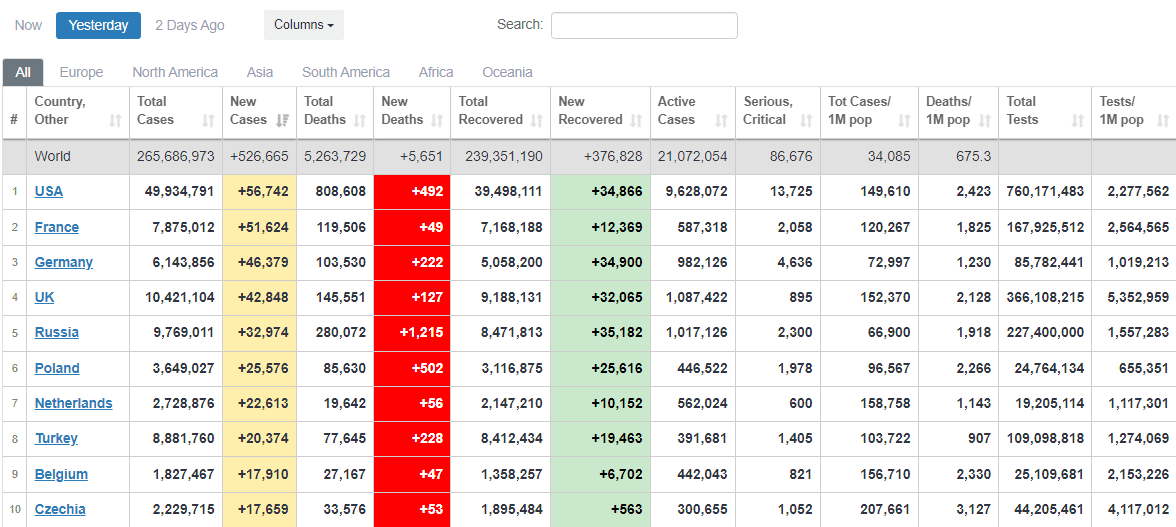Select the South America tab
Viewport: 1176px width, 527px height.
pyautogui.click(x=346, y=72)
